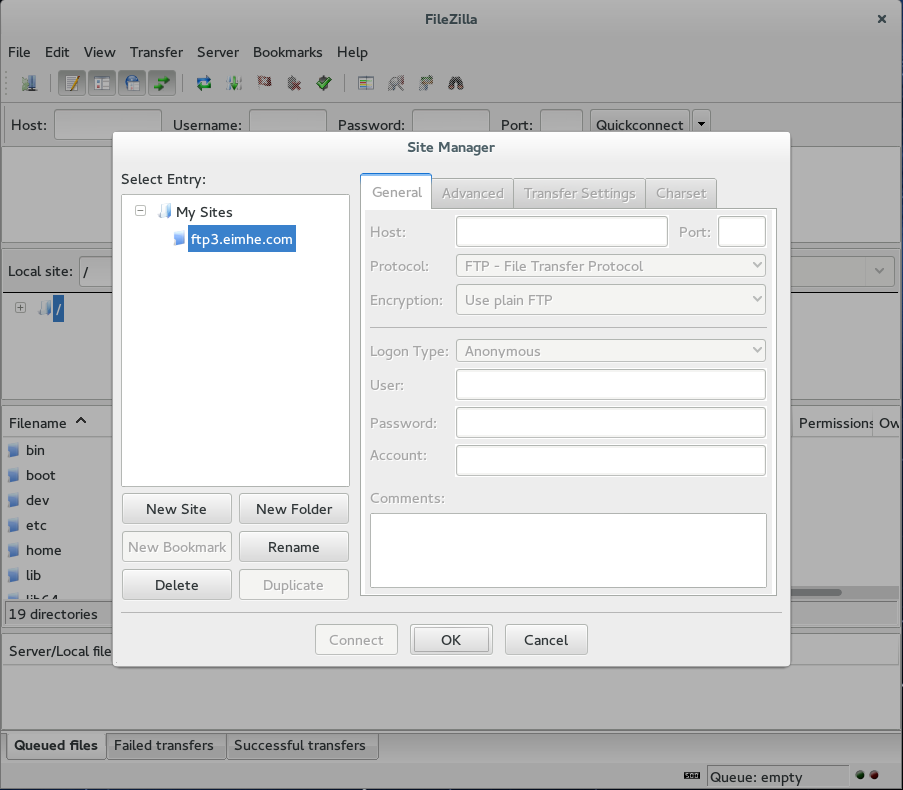Open the Help menu
903x790 pixels.
point(352,52)
